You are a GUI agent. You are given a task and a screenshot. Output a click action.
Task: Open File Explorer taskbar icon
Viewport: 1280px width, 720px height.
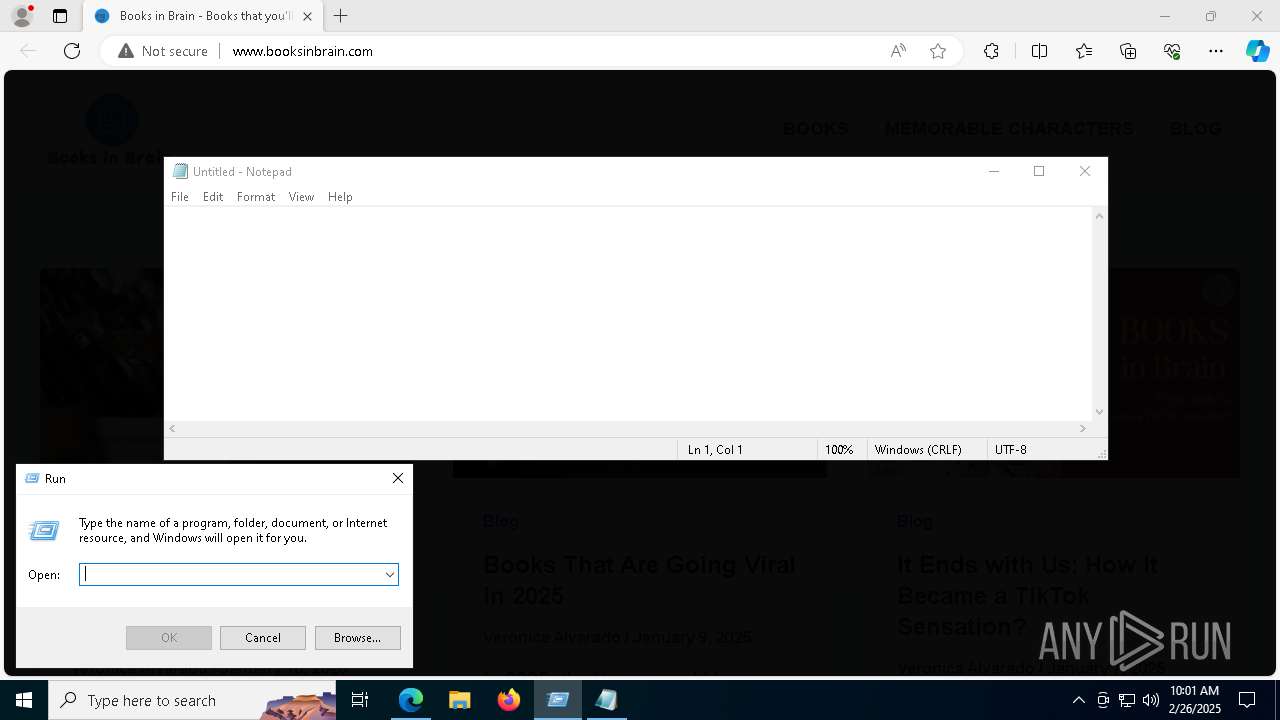pos(460,700)
